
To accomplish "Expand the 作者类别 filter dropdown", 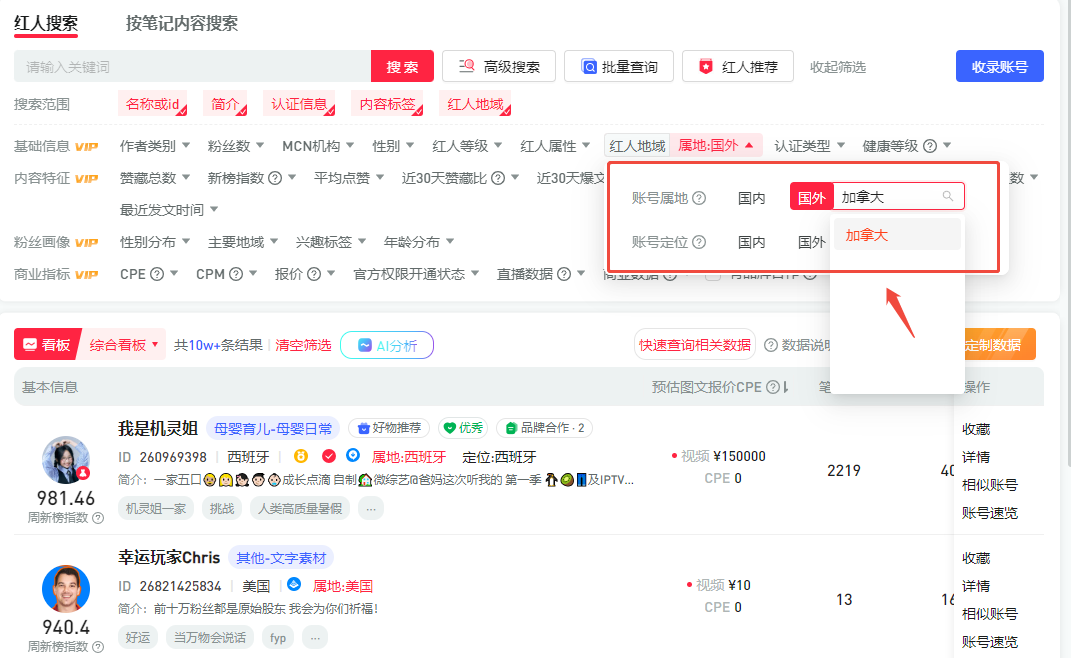I will [x=154, y=146].
